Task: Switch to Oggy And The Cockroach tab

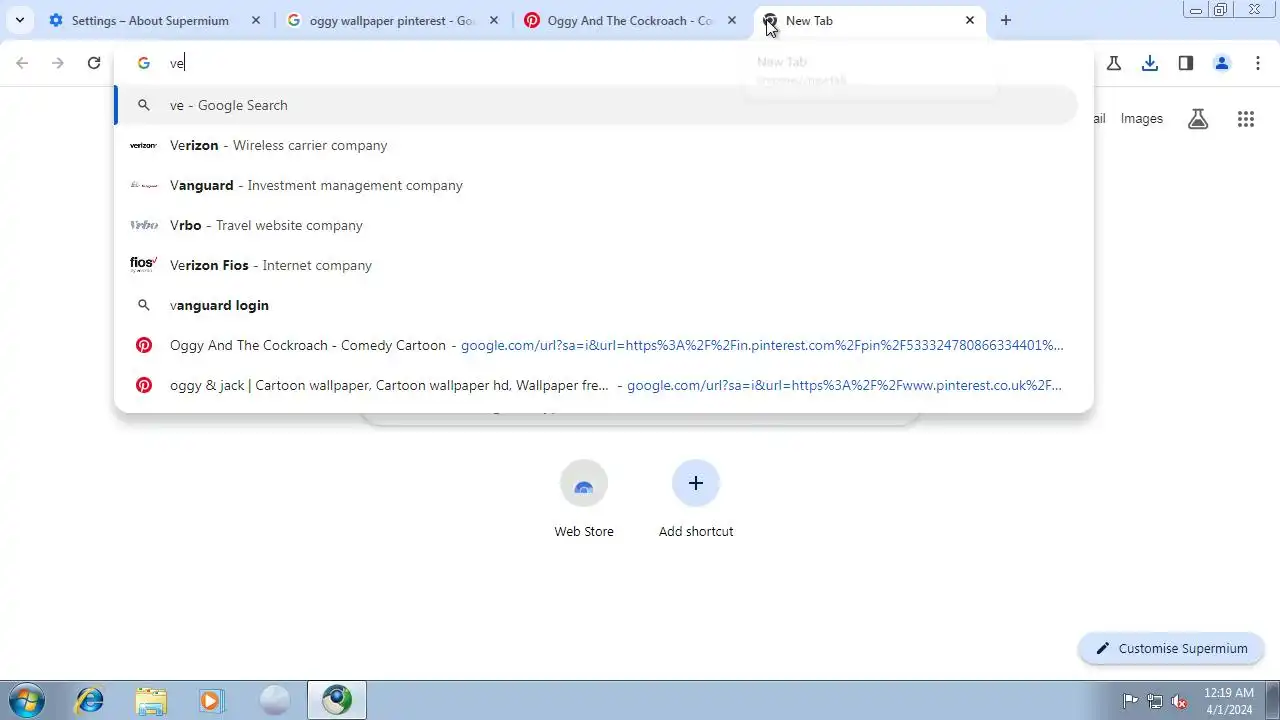Action: click(632, 20)
